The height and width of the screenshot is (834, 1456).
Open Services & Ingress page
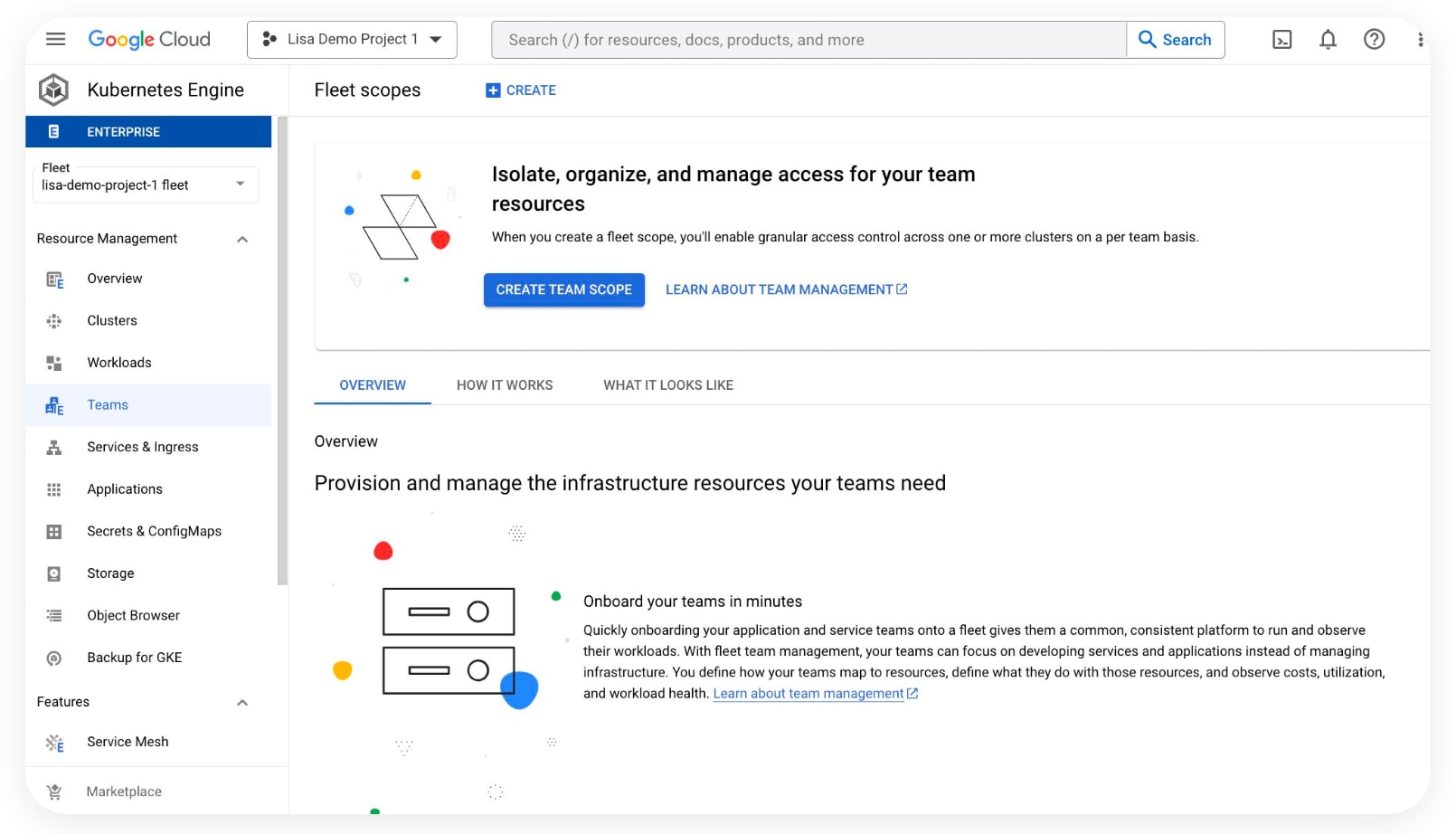[x=148, y=447]
